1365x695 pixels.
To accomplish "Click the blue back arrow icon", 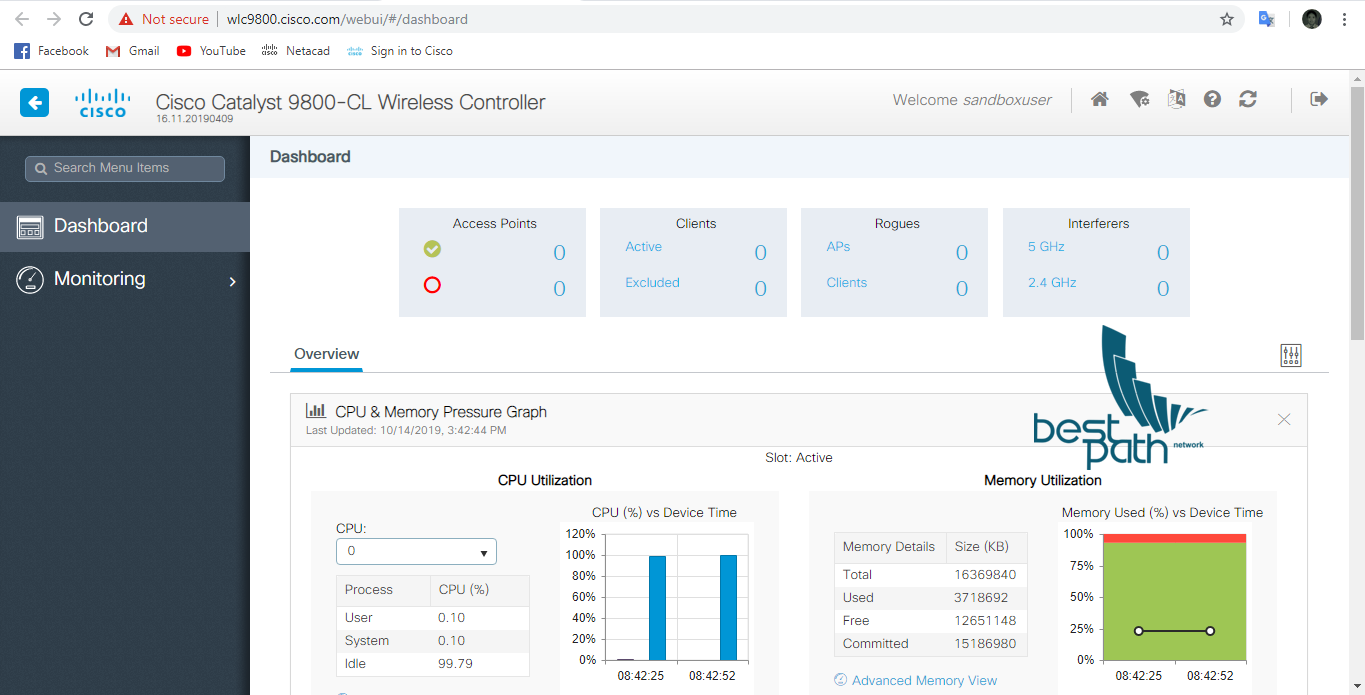I will click(34, 103).
